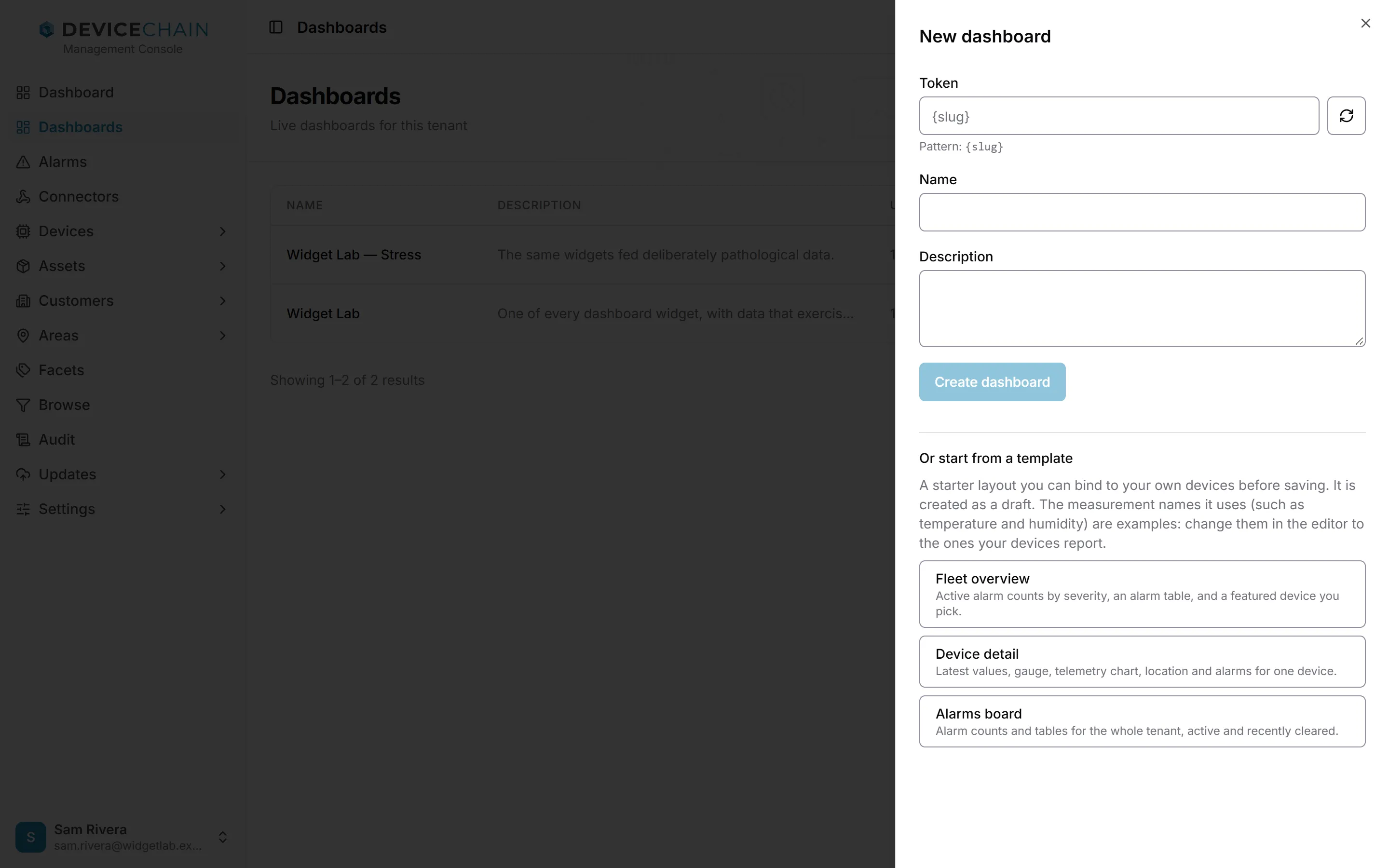Focus the Token slug input field
1389x868 pixels.
point(1118,116)
